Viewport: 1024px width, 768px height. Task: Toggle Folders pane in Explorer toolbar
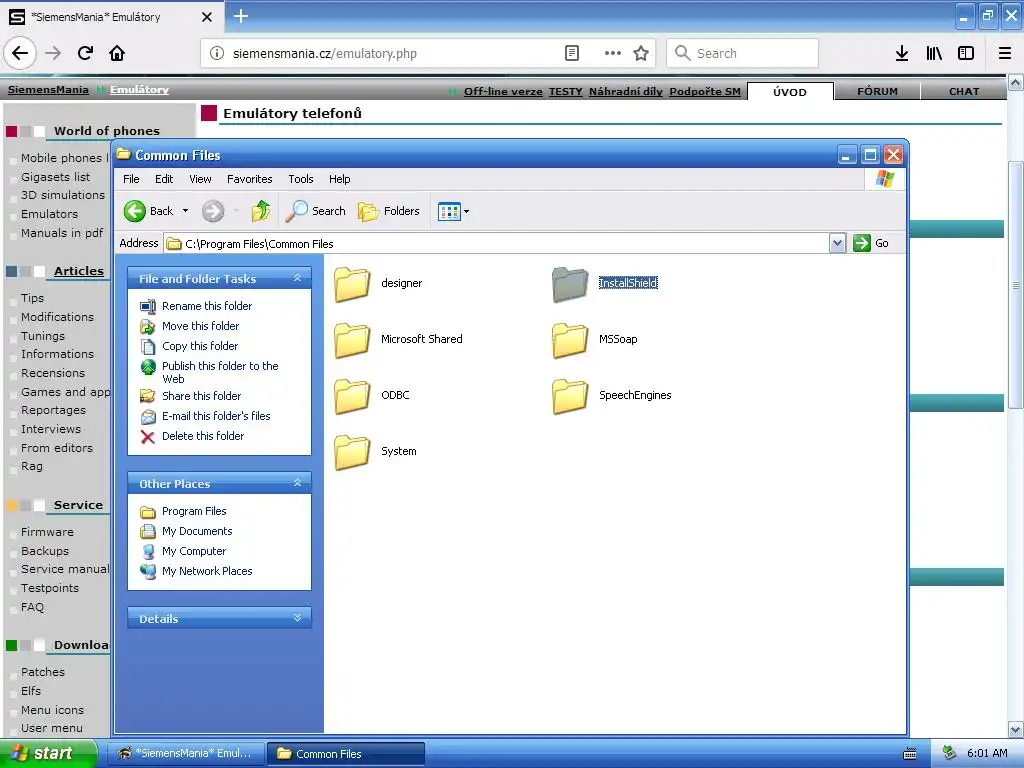389,211
